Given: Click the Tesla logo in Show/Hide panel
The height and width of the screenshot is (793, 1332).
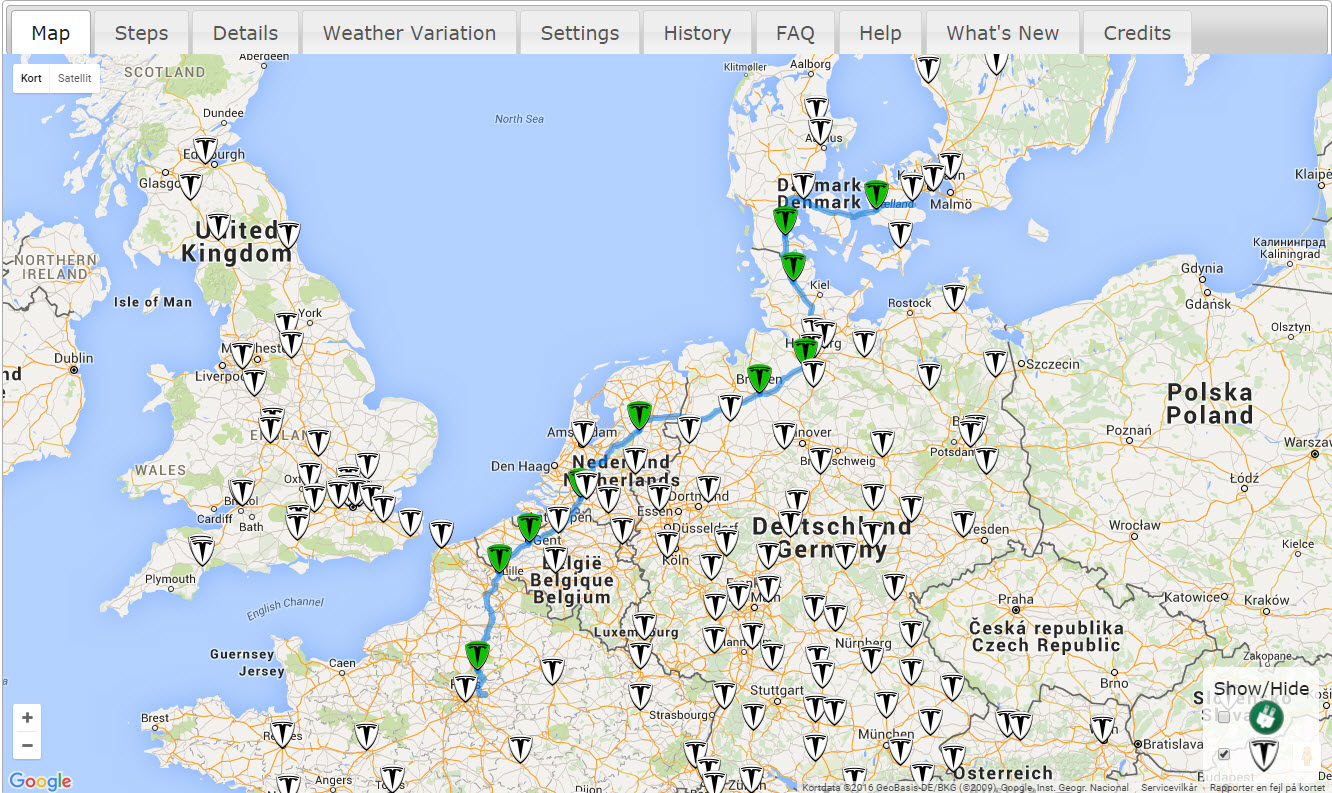Looking at the screenshot, I should [x=1264, y=753].
